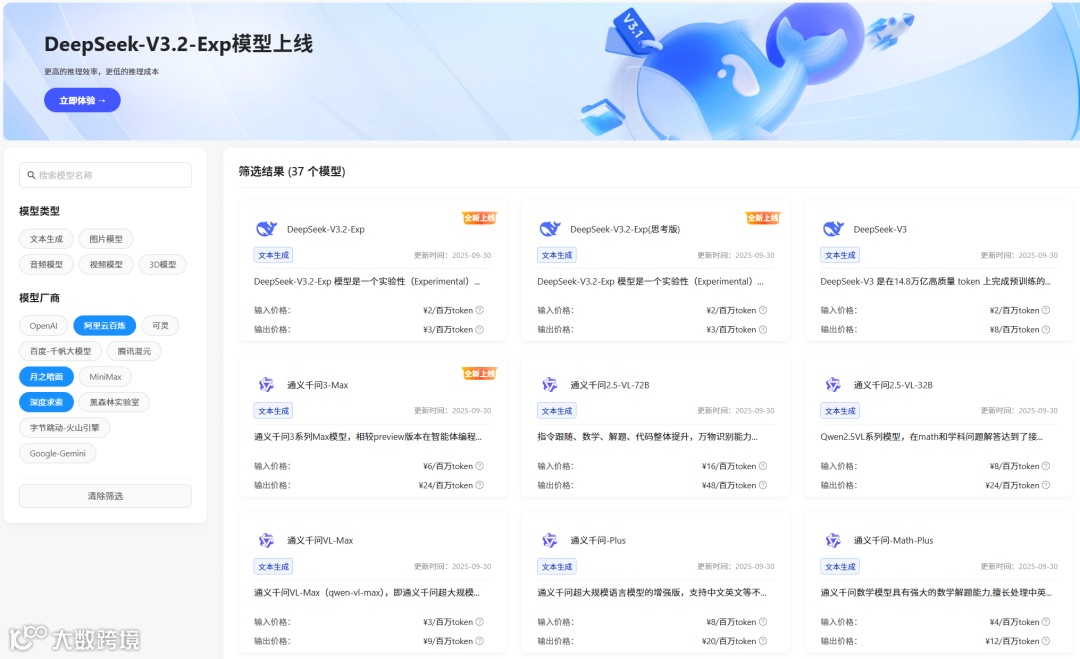Click the DeepSeek whale logo on DeepSeek-V3.2-Exp card
This screenshot has height=659, width=1080.
267,229
